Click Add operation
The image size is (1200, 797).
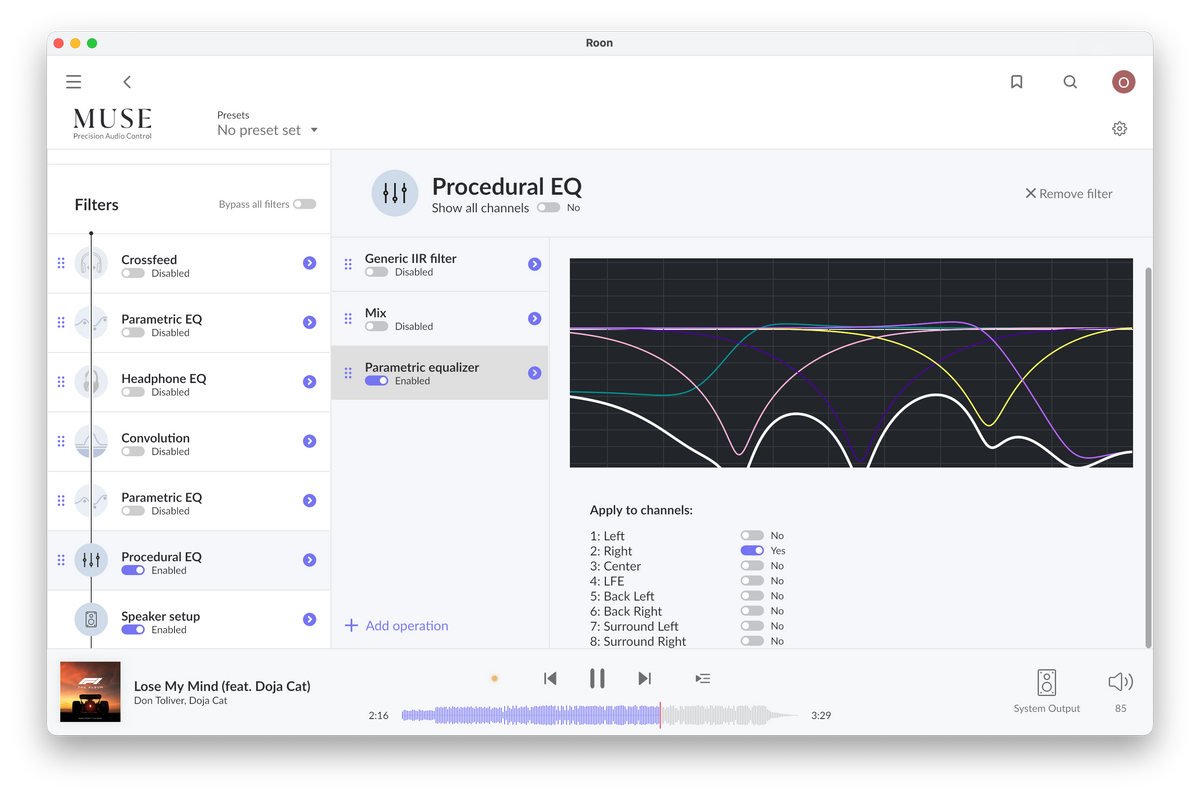coord(396,626)
